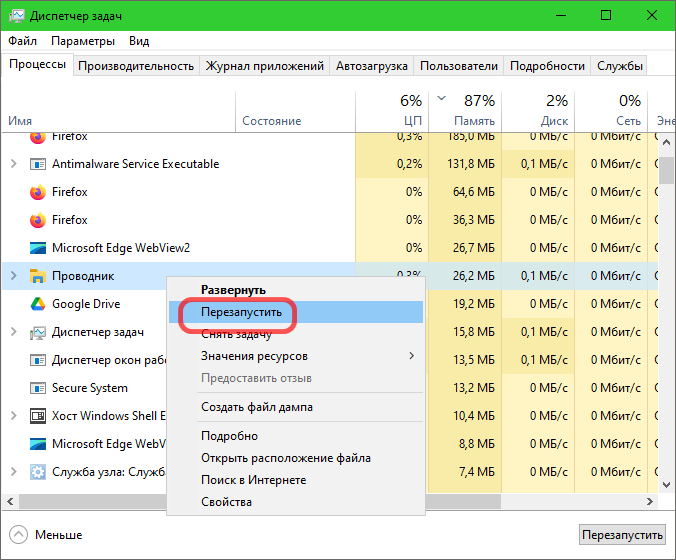Image resolution: width=676 pixels, height=560 pixels.
Task: Switch to the Производительность tab
Action: coord(135,66)
